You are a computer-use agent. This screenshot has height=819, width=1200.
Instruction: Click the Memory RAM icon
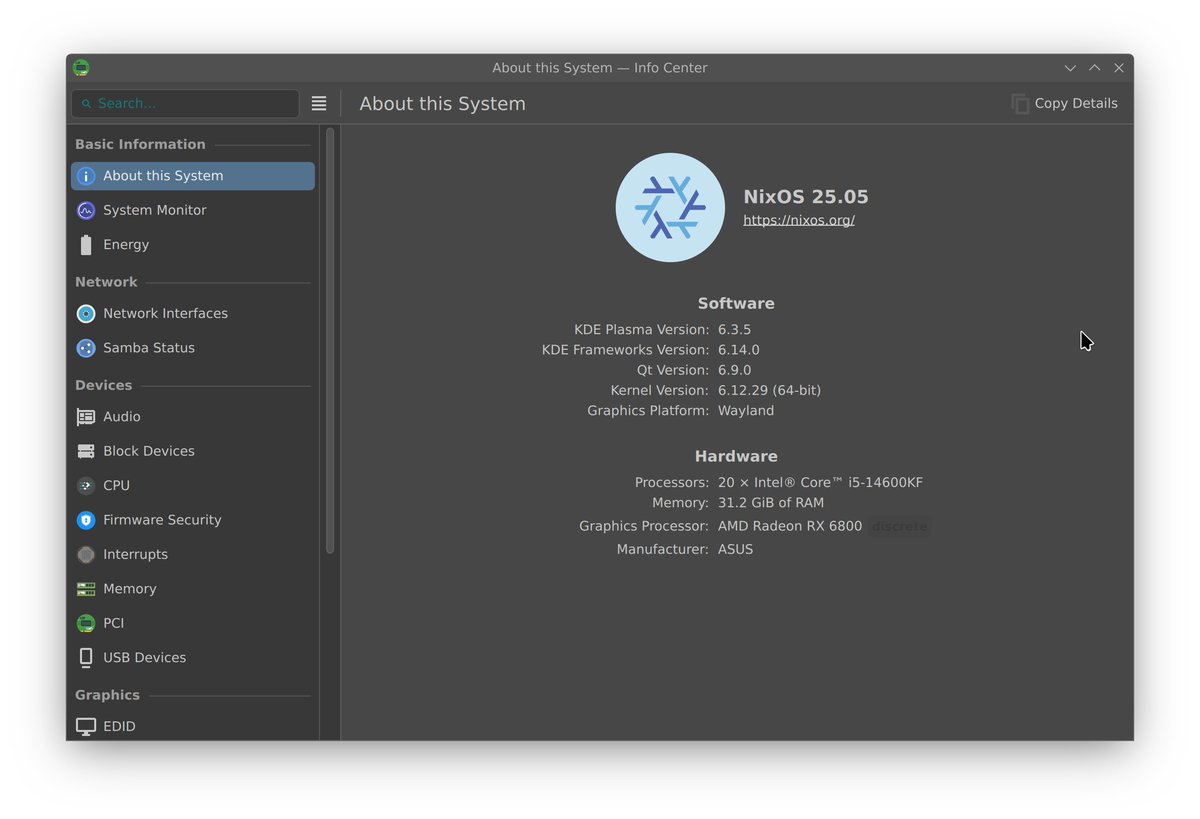[x=86, y=589]
